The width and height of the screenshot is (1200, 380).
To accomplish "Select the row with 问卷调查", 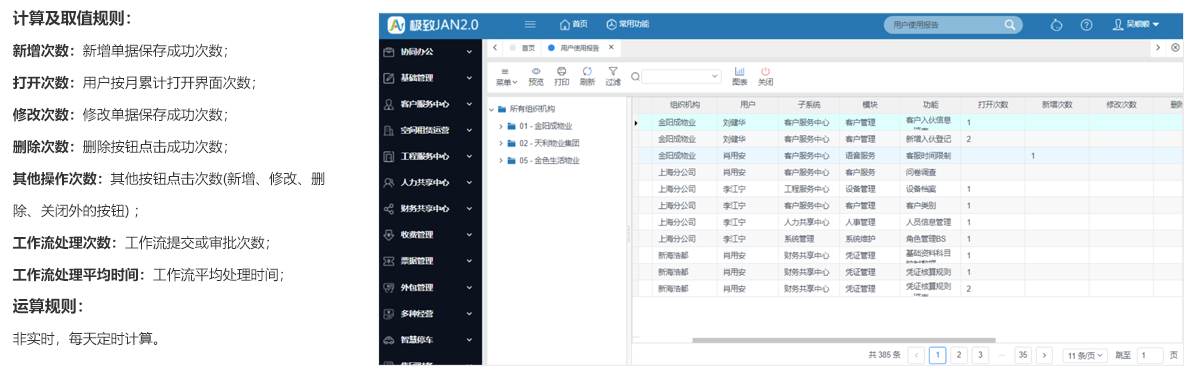I will 908,172.
